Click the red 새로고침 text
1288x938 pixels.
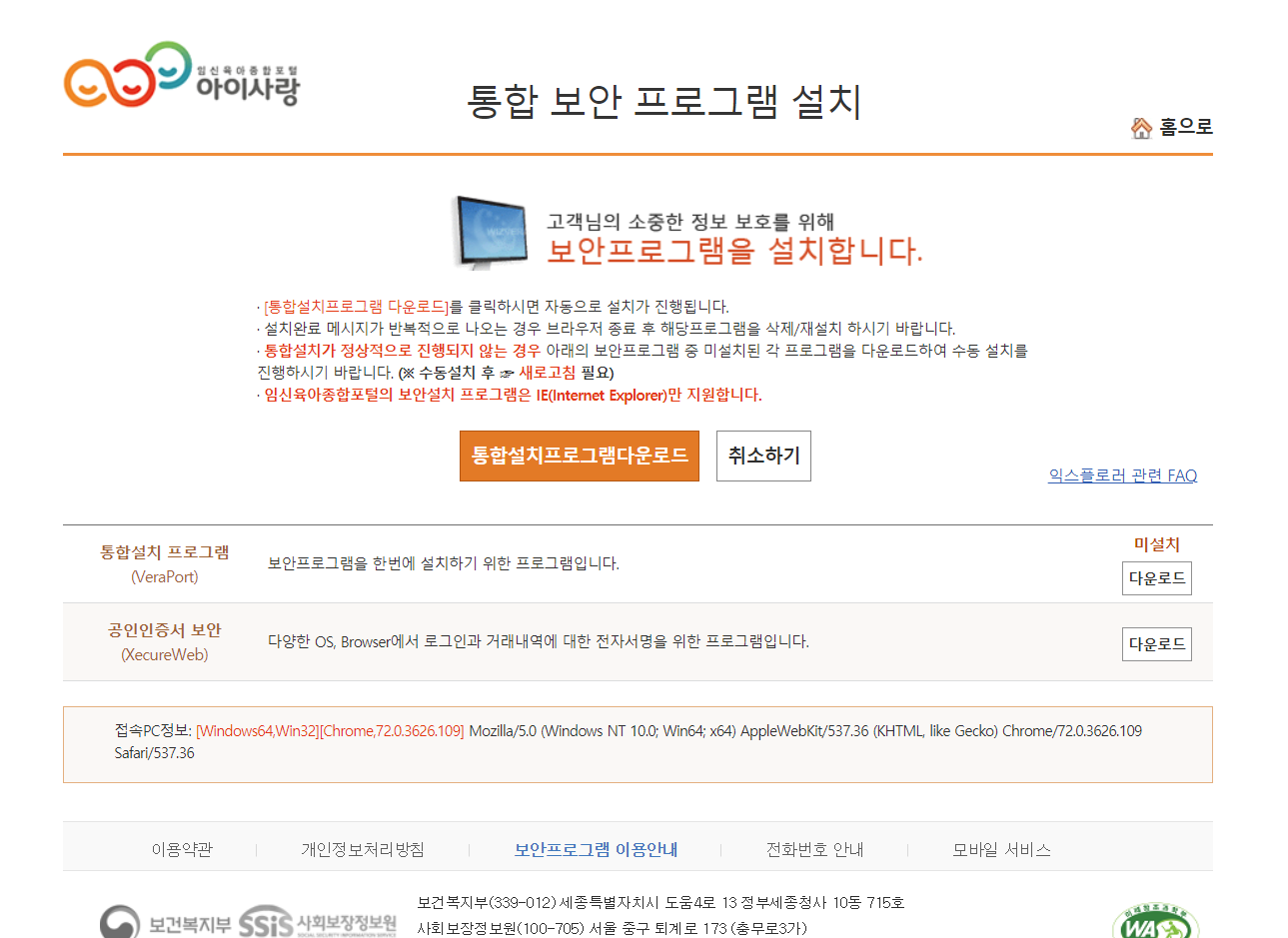pos(547,373)
